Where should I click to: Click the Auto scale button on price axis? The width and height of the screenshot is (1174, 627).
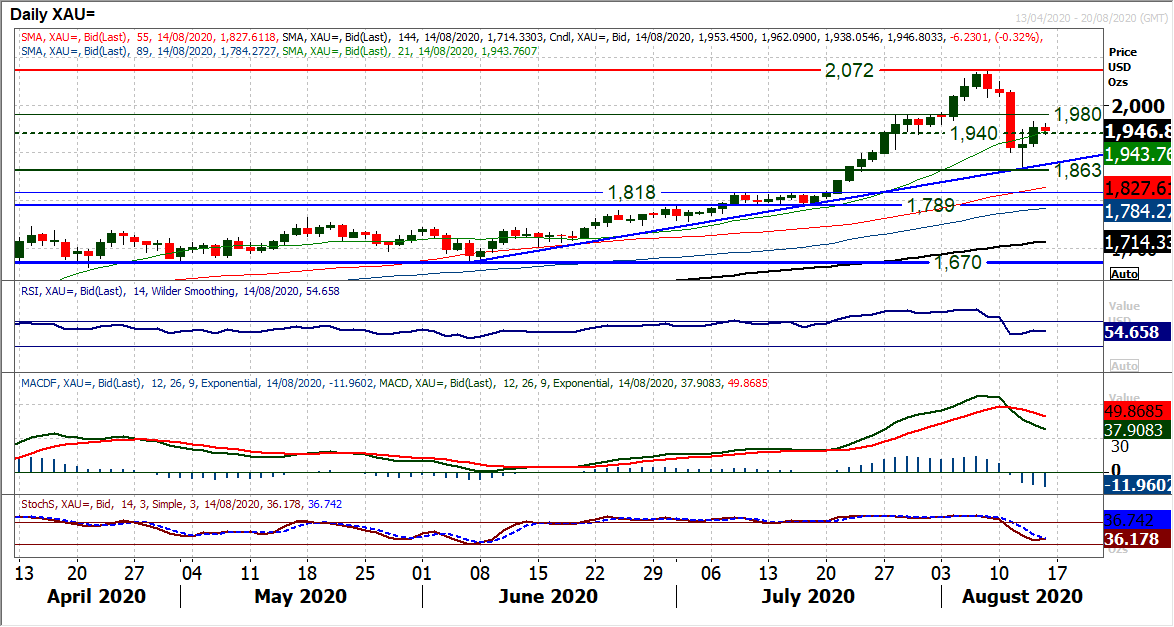click(x=1124, y=273)
